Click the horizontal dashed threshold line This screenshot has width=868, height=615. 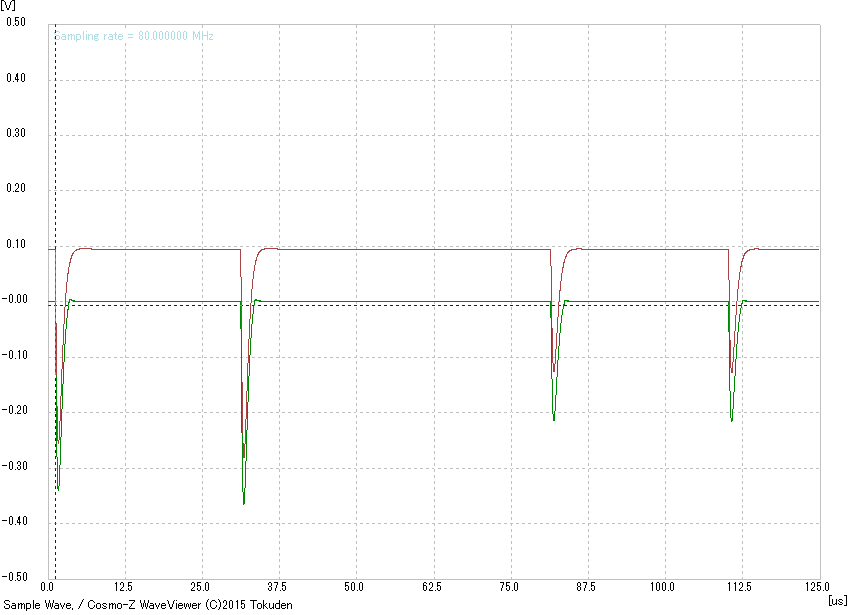450,306
